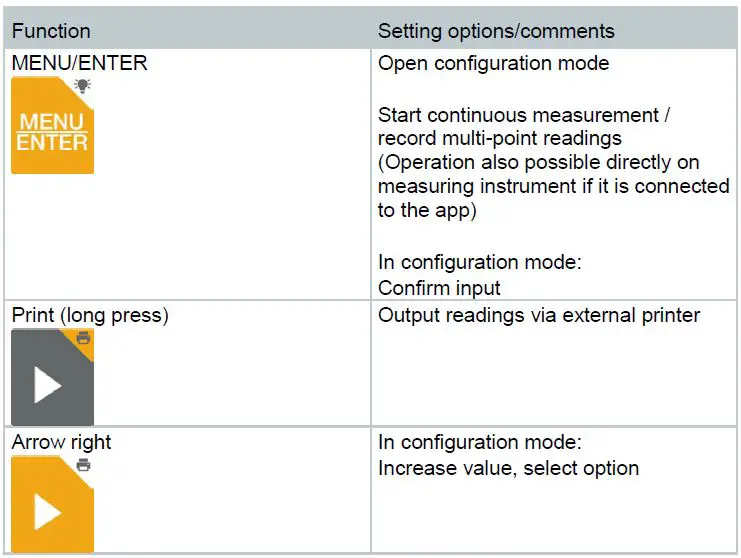Click the "Print (long press)" label
This screenshot has width=741, height=558.
[90, 316]
